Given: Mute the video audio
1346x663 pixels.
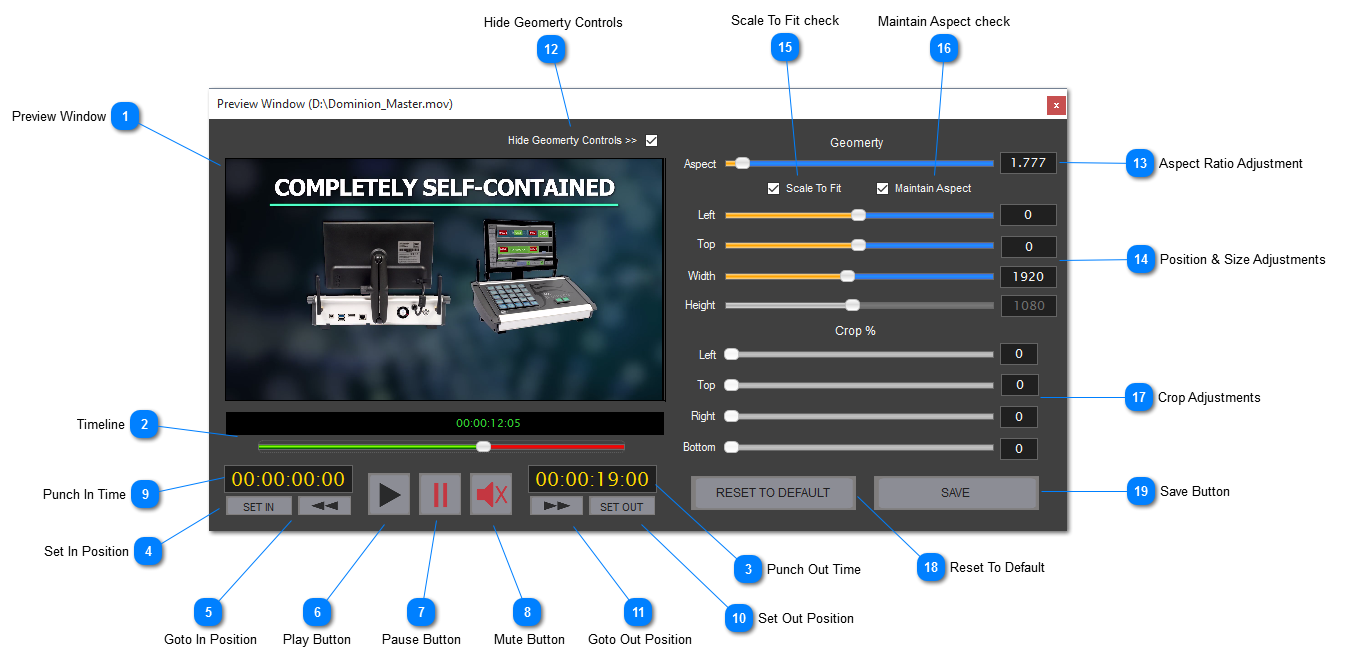Looking at the screenshot, I should (x=491, y=493).
